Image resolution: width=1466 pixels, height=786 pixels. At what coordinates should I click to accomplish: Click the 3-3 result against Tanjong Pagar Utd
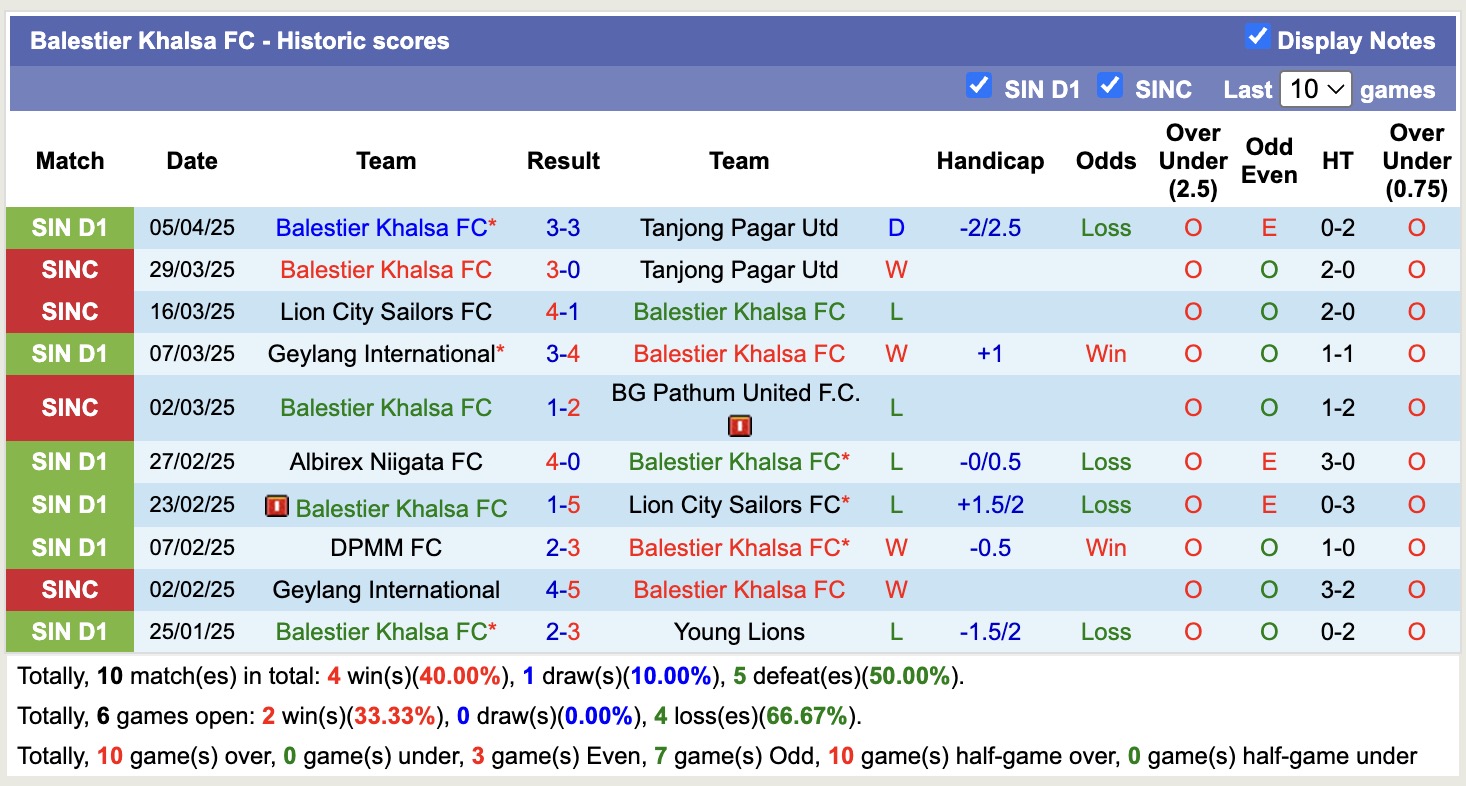pos(563,227)
